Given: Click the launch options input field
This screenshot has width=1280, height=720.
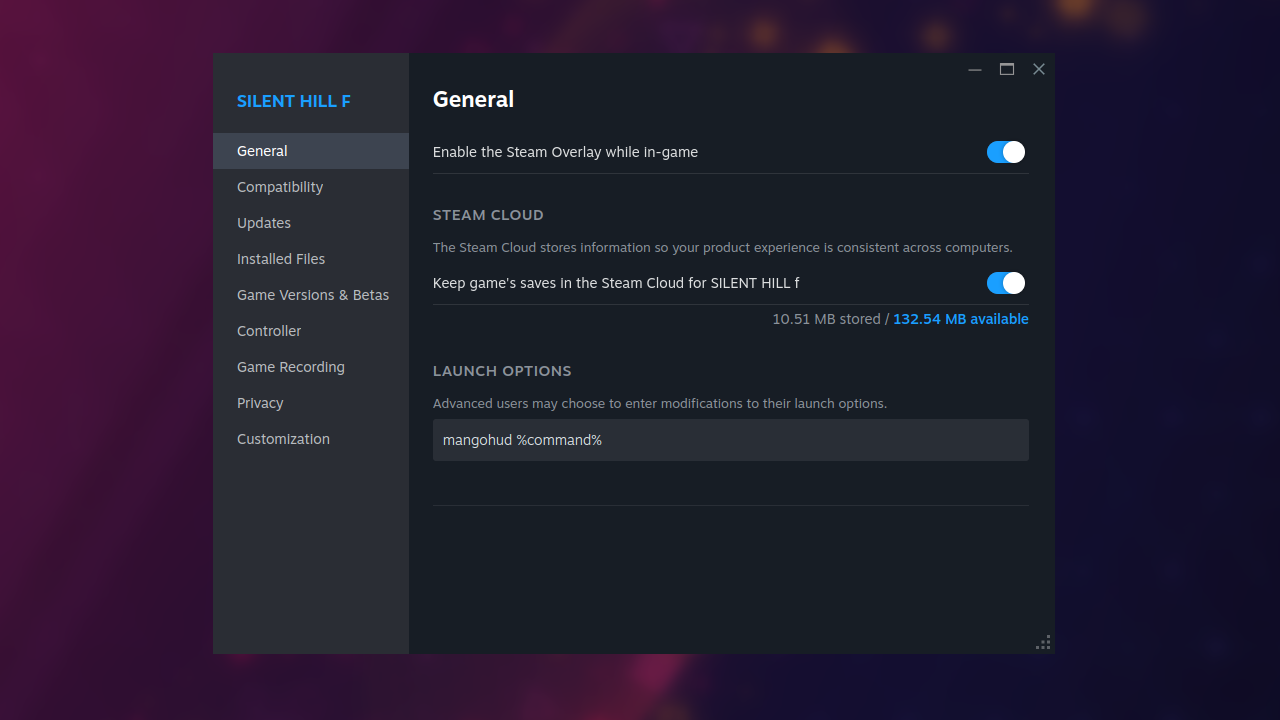Looking at the screenshot, I should click(x=730, y=440).
